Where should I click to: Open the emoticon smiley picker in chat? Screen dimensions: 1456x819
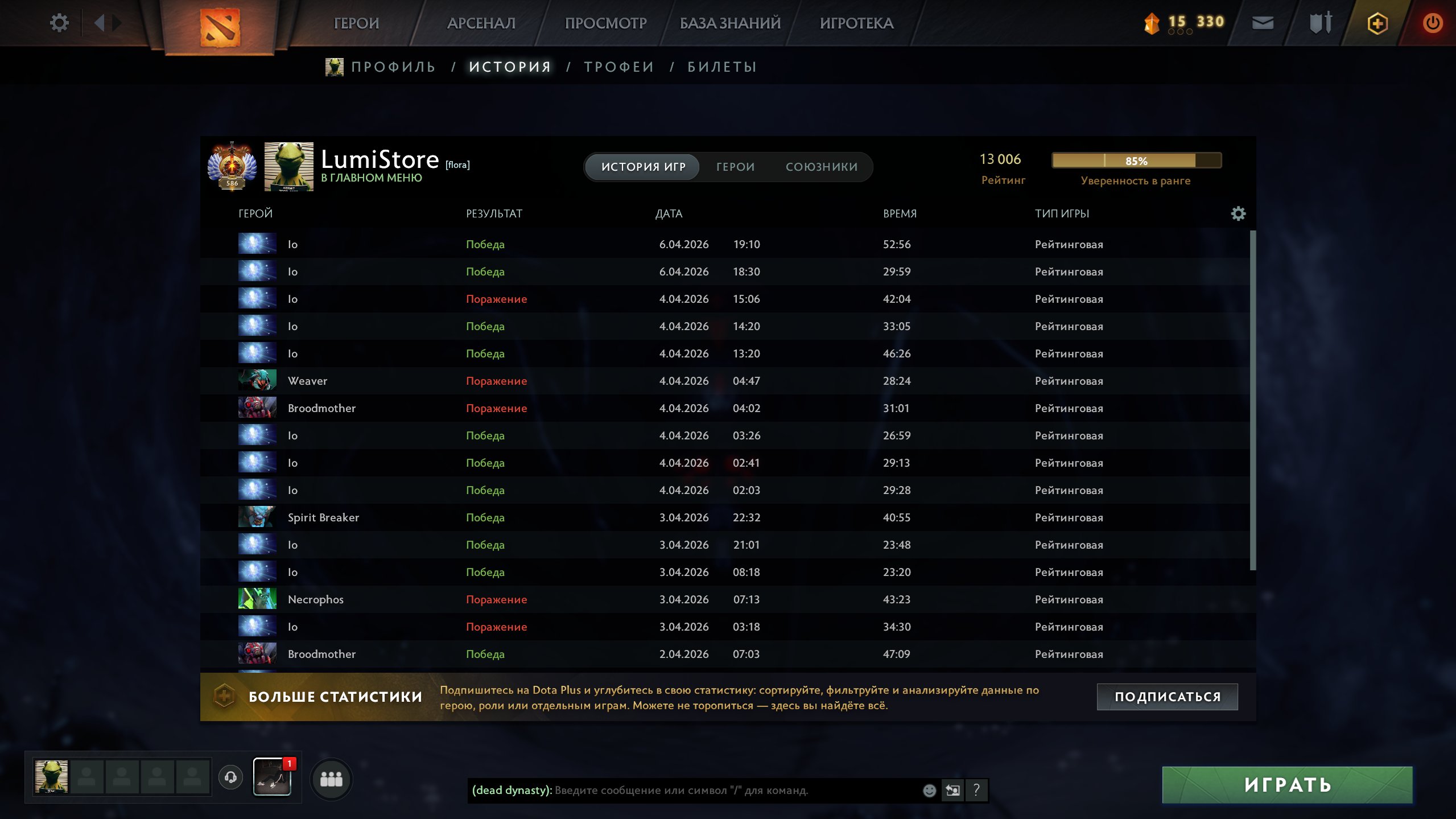(x=929, y=790)
